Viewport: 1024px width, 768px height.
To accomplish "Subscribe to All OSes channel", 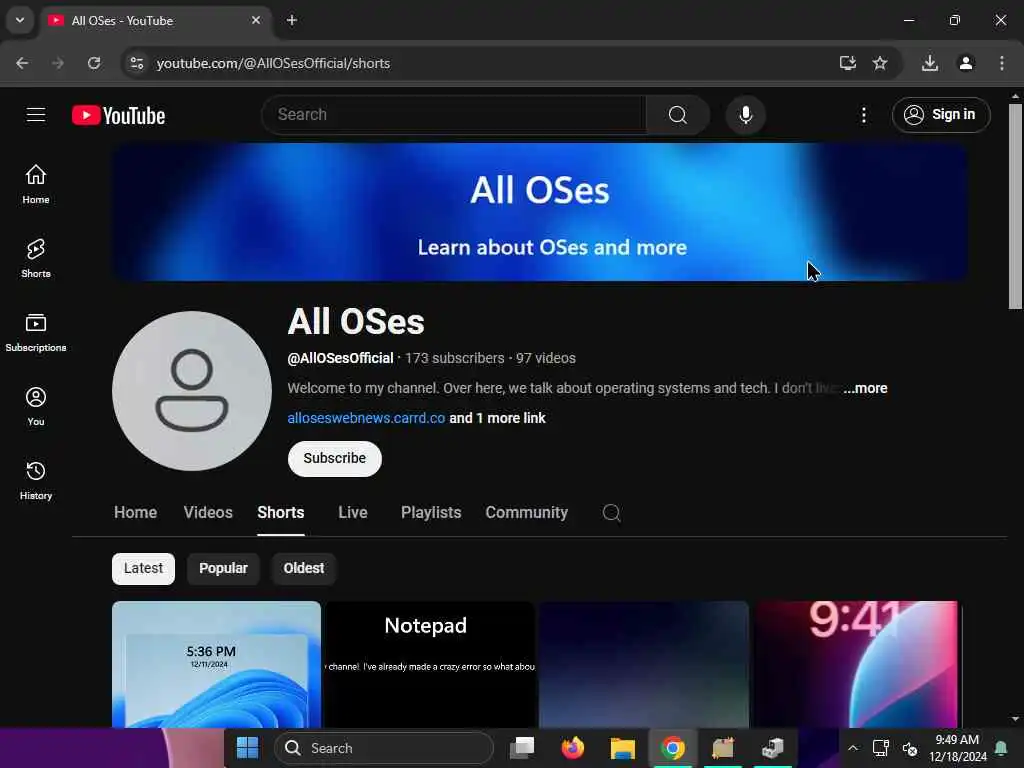I will tap(334, 458).
